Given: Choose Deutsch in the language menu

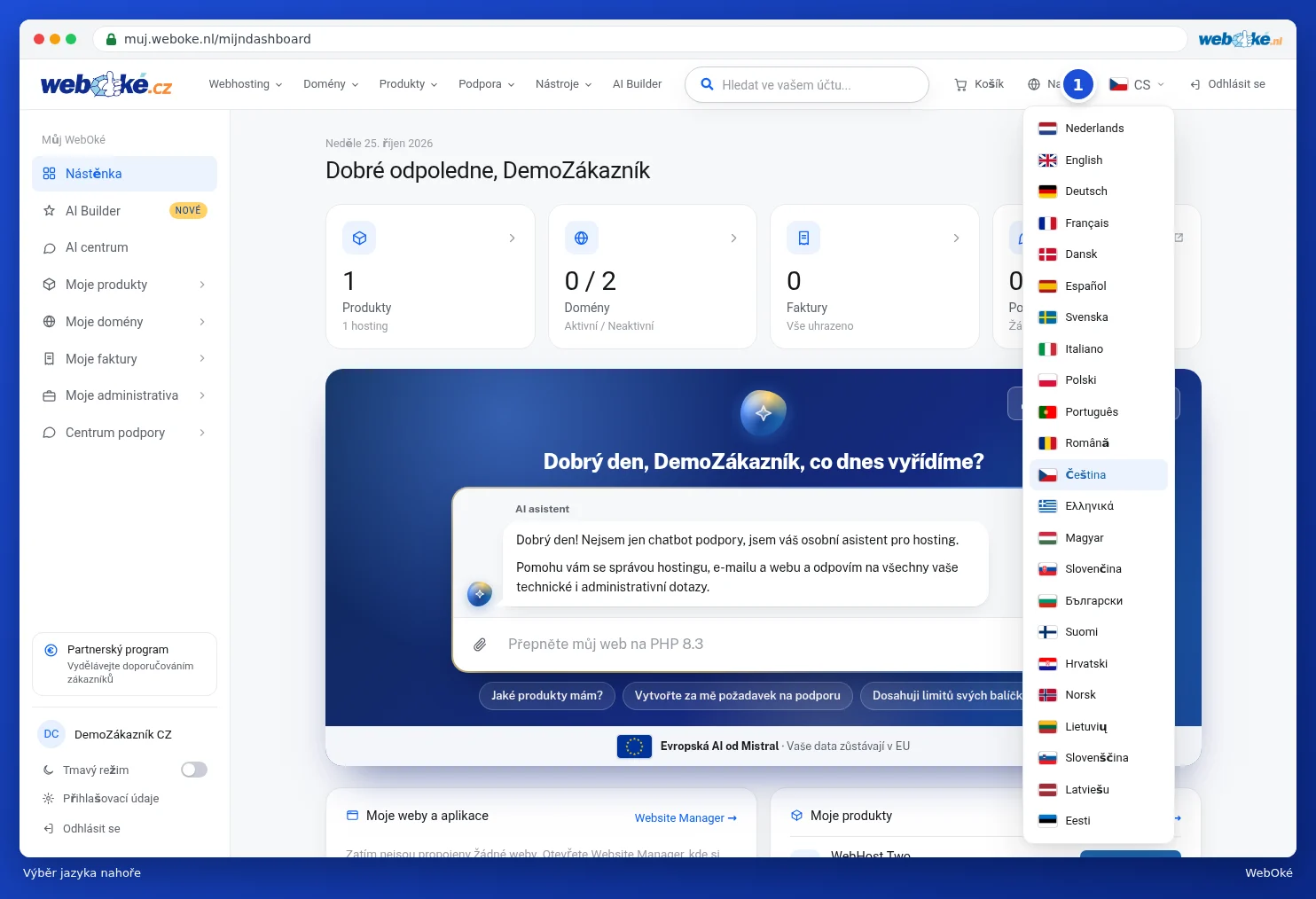Looking at the screenshot, I should click(x=1099, y=192).
